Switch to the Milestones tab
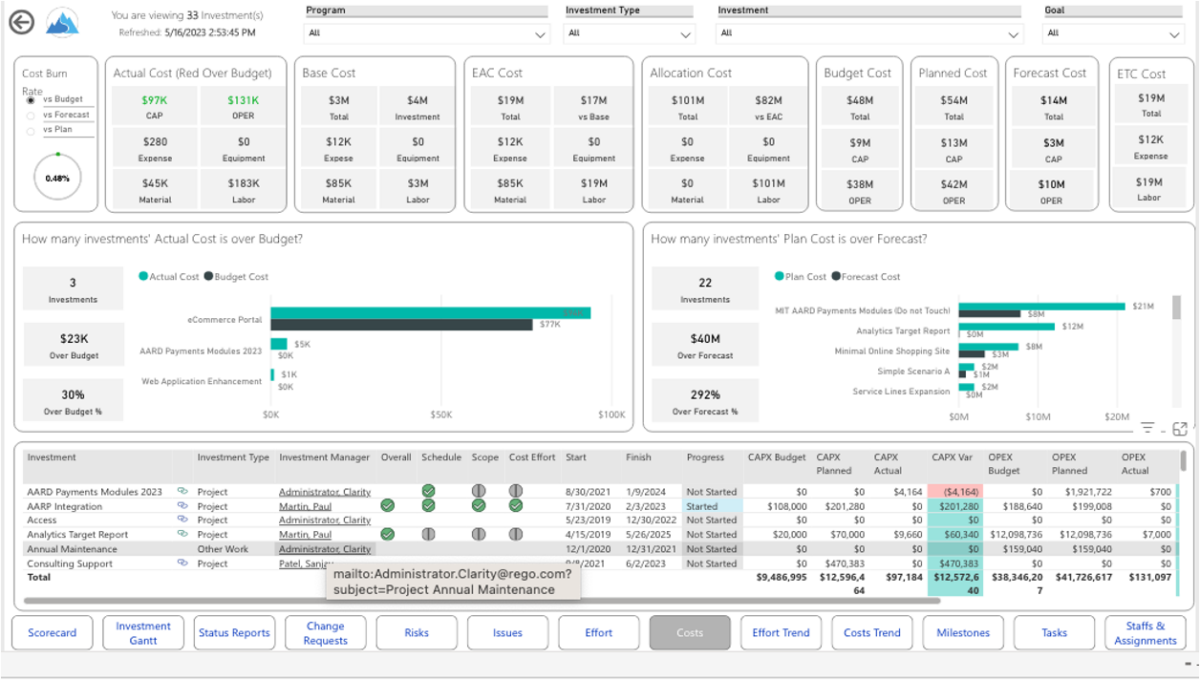This screenshot has height=680, width=1200. 962,632
